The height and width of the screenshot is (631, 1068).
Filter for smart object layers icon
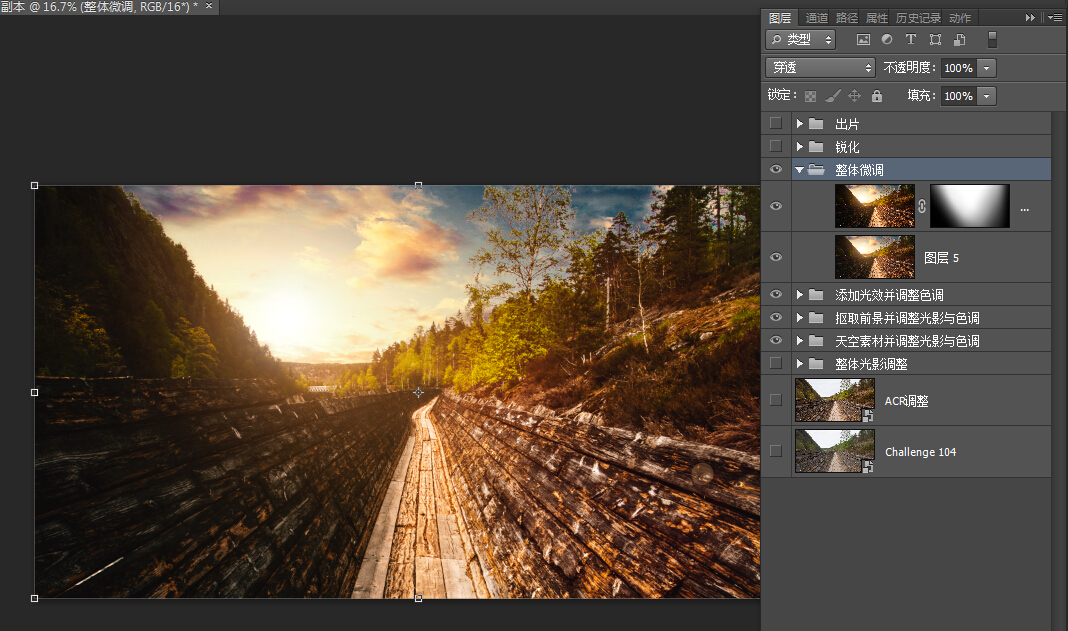(960, 40)
